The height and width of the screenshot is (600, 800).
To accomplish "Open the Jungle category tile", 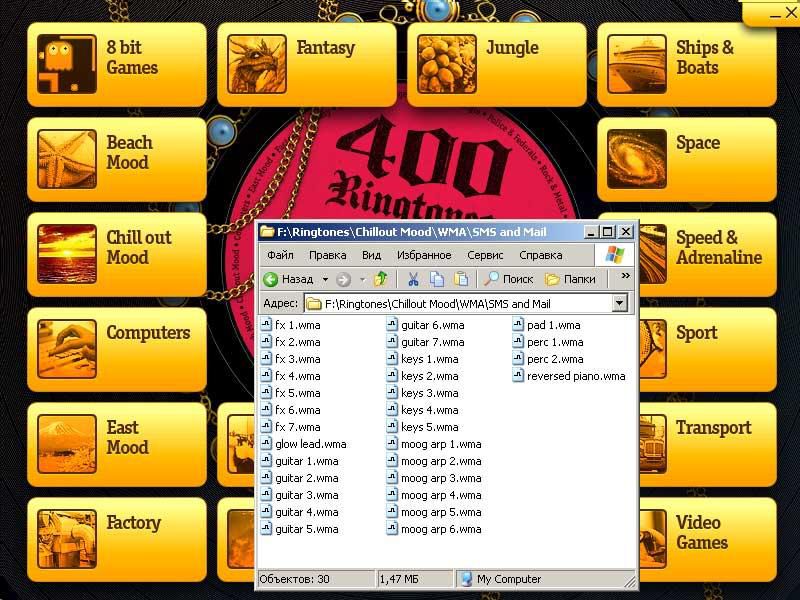I will (x=496, y=63).
